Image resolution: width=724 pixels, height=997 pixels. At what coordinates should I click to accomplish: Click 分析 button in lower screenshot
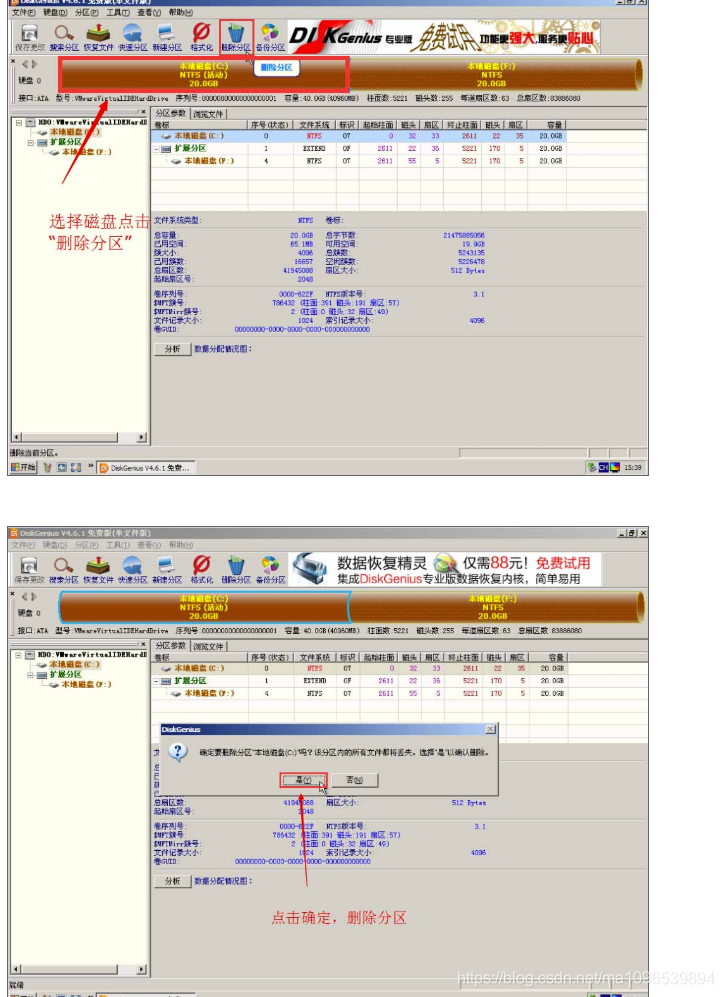coord(172,881)
